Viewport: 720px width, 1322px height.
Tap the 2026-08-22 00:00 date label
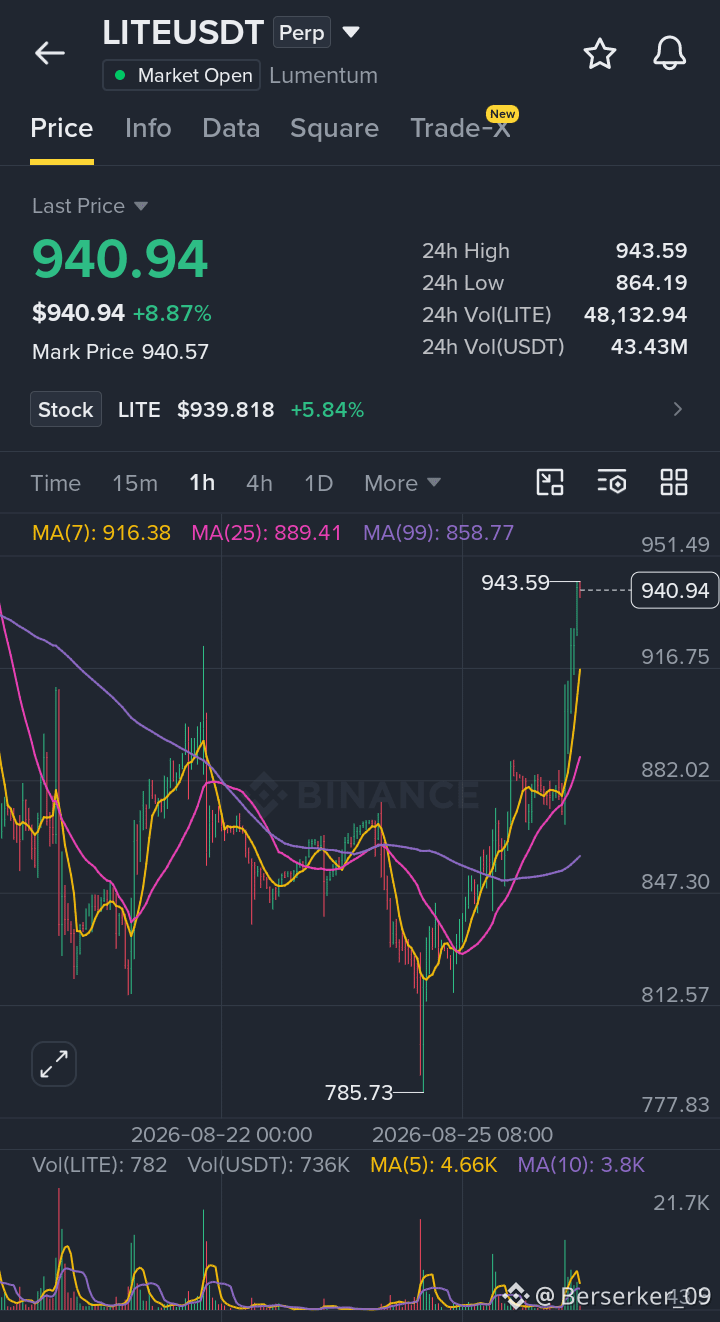coord(222,1135)
